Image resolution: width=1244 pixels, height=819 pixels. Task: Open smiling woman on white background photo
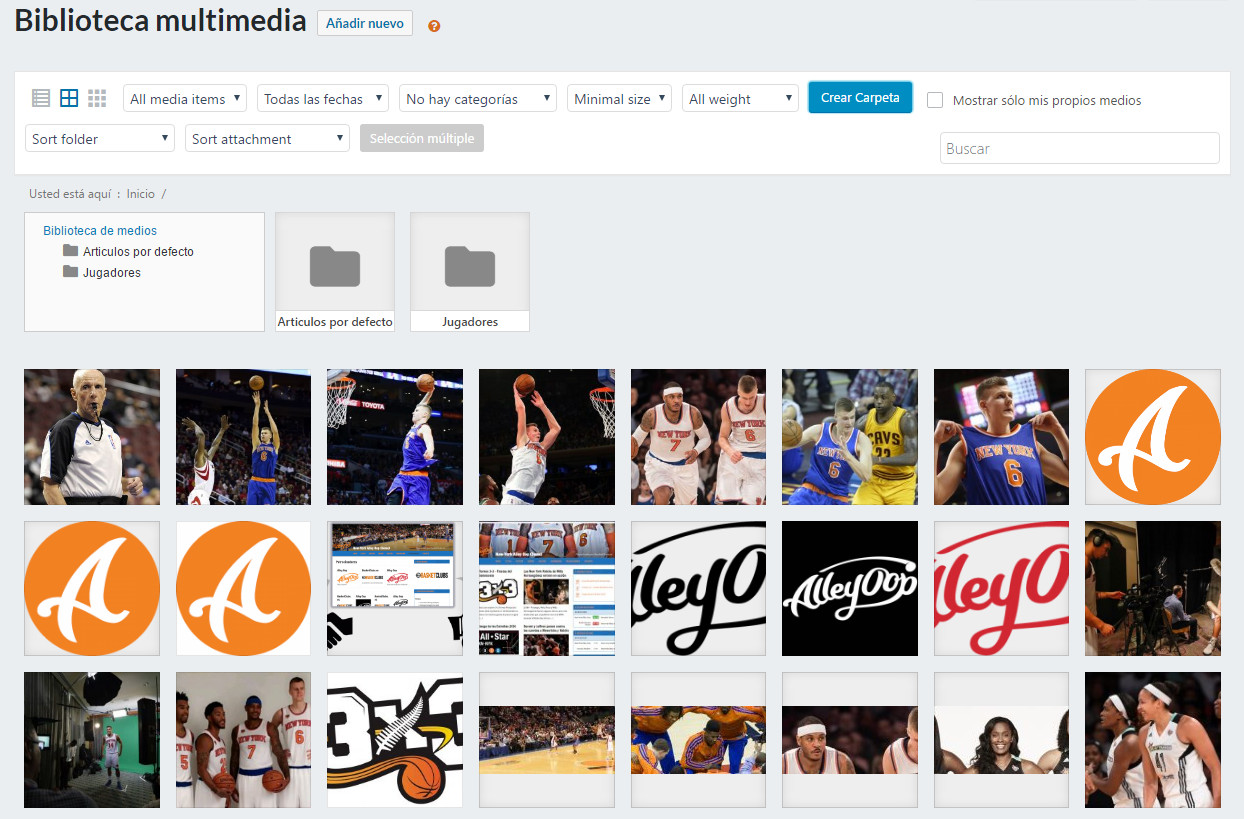1001,740
